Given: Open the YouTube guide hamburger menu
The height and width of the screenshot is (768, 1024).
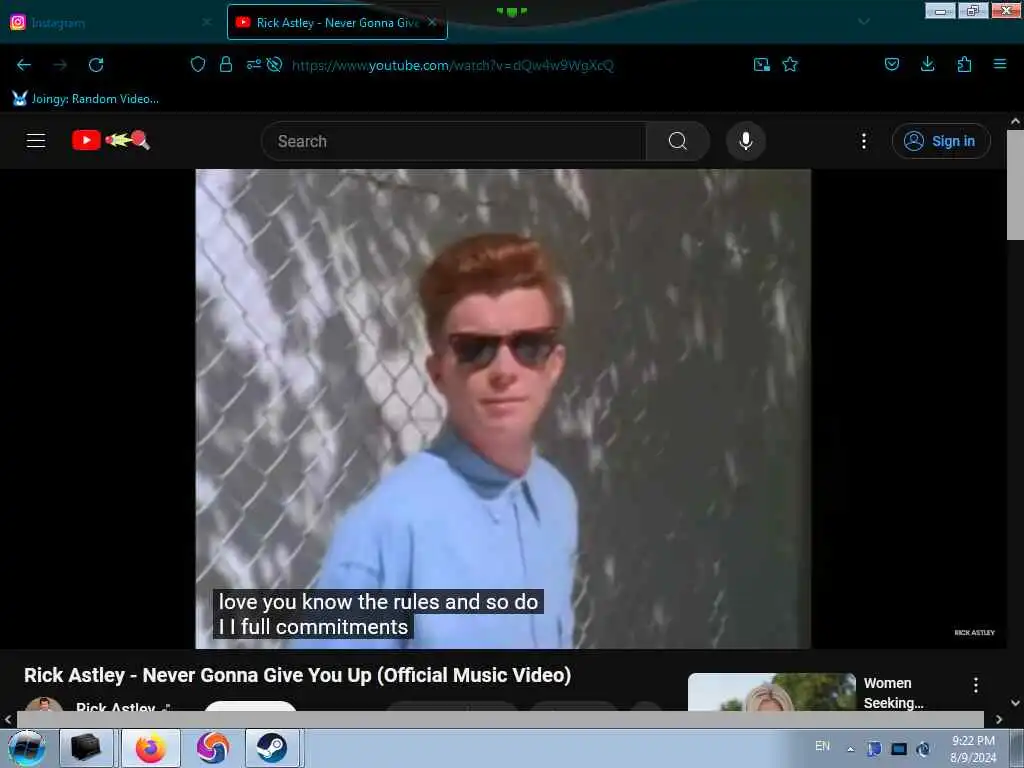Looking at the screenshot, I should pos(36,140).
